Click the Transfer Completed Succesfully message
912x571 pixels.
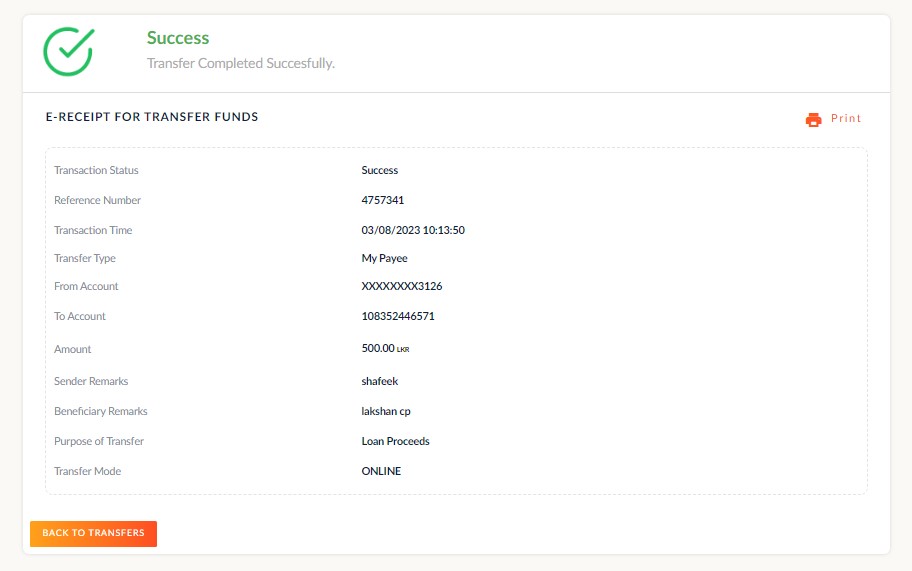click(240, 63)
